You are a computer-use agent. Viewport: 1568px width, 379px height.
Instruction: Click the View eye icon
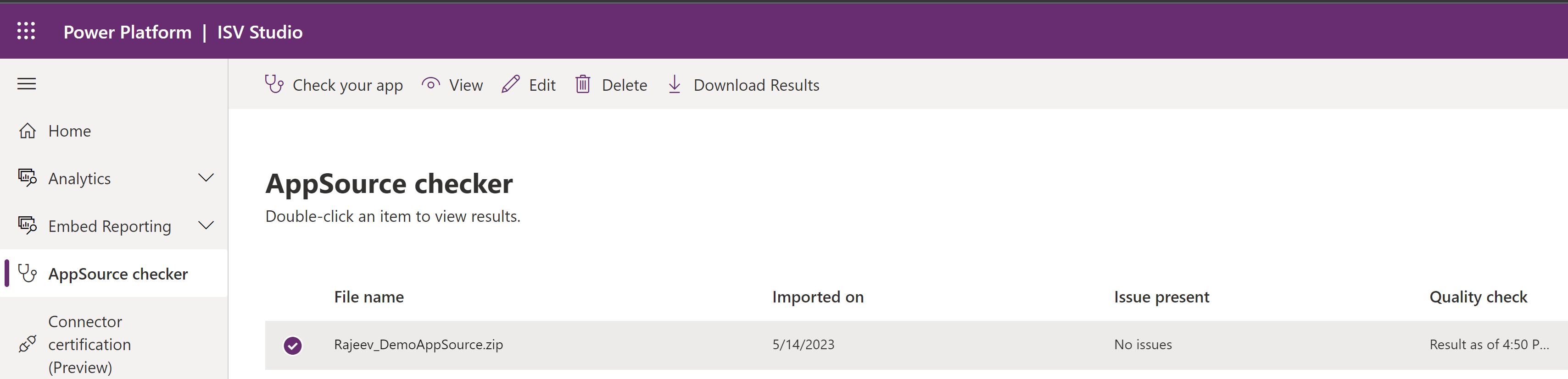click(x=430, y=85)
